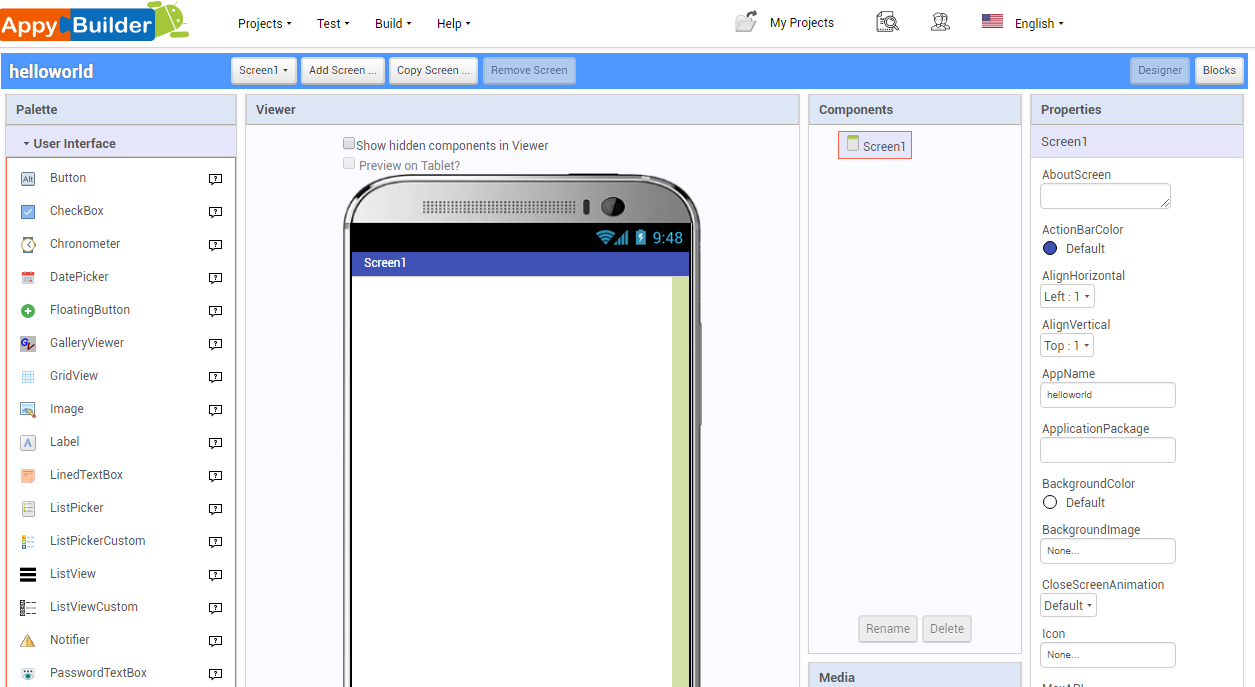
Task: Open the English language dropdown
Action: (x=1038, y=22)
